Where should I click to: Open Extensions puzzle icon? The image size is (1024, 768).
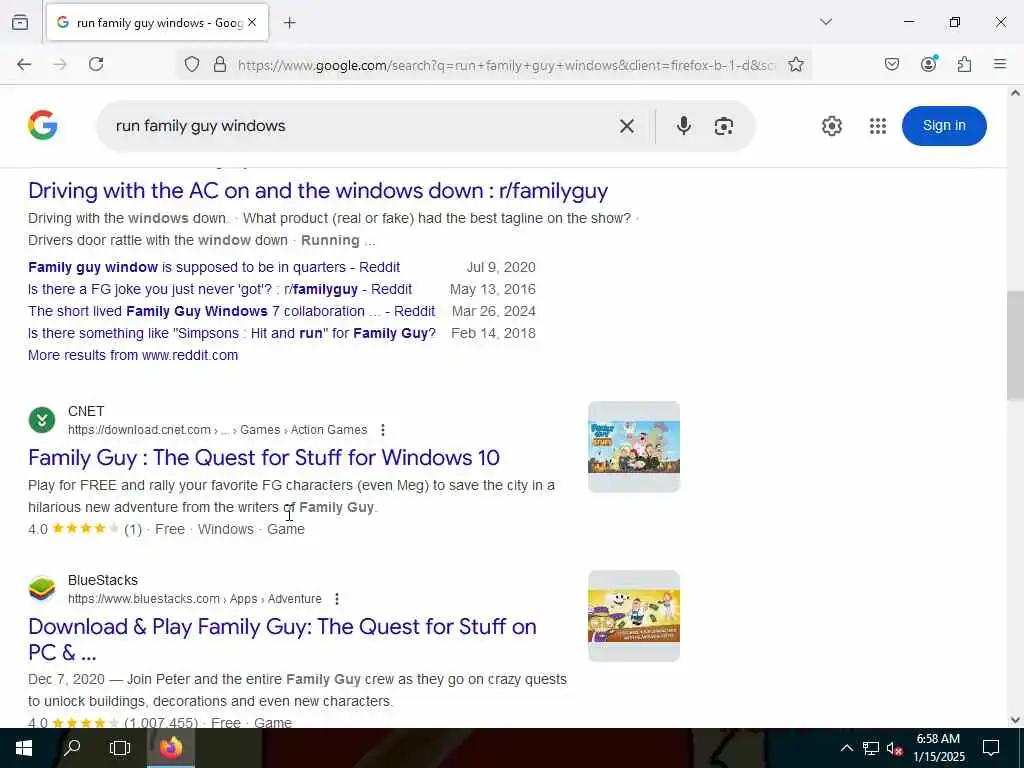(x=965, y=64)
